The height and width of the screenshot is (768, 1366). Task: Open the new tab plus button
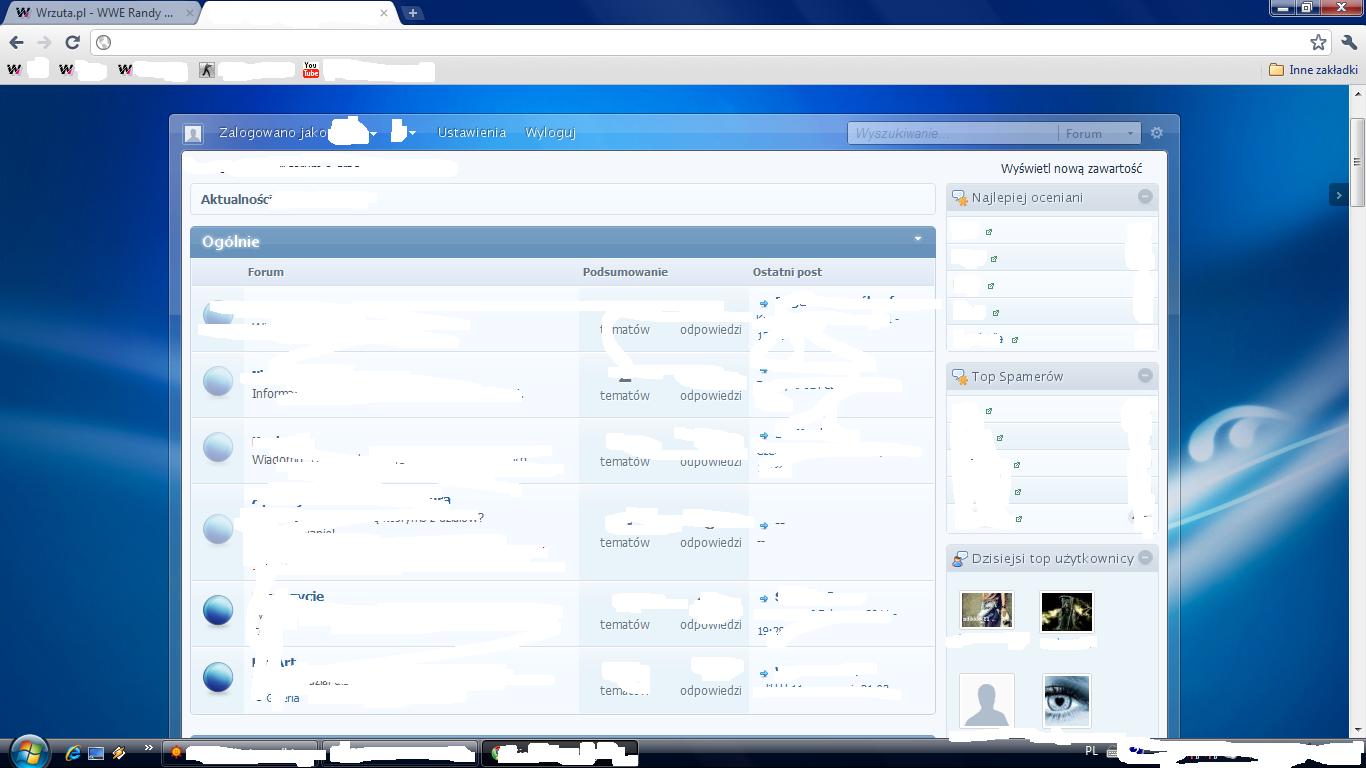[412, 13]
